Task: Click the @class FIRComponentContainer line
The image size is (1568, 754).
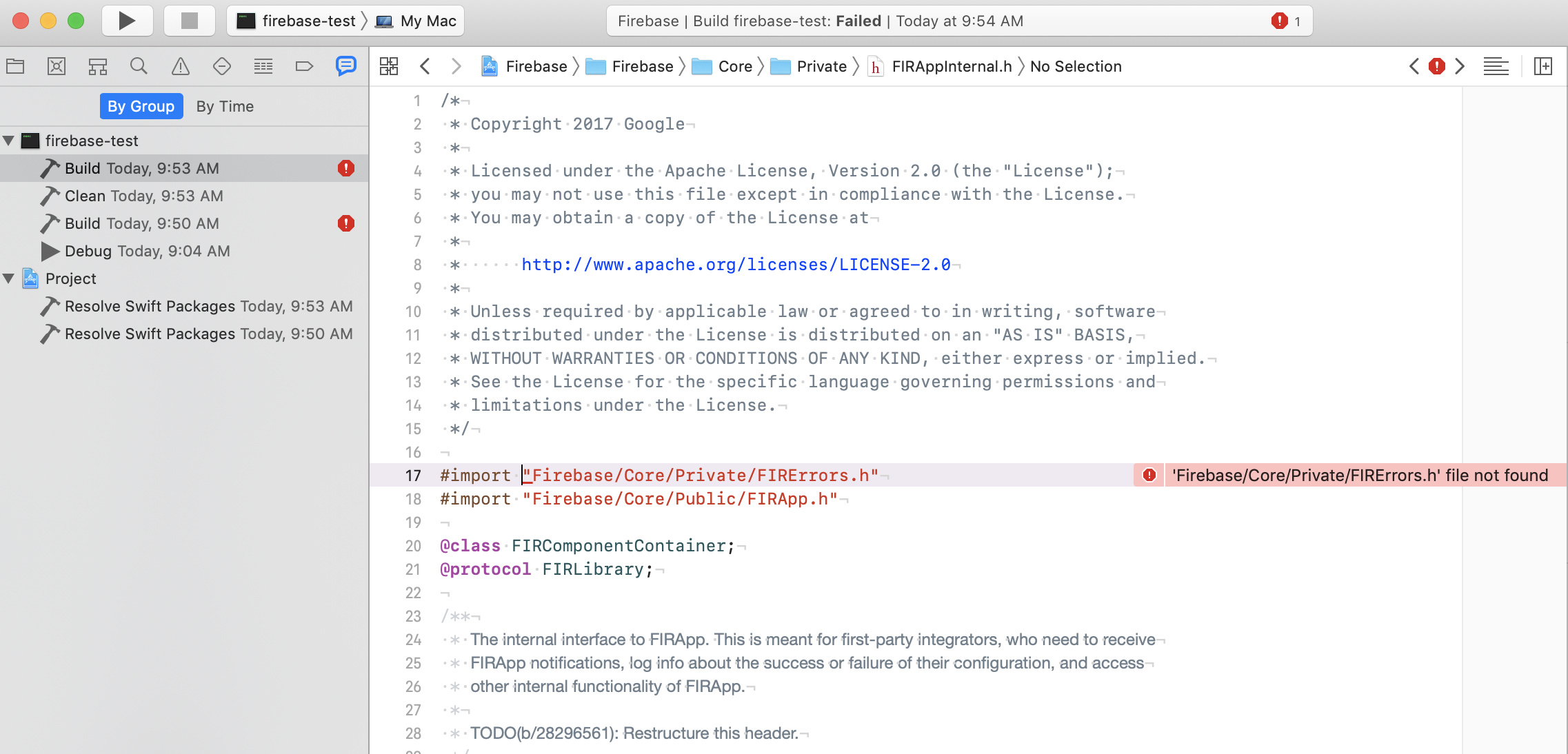Action: [x=588, y=545]
